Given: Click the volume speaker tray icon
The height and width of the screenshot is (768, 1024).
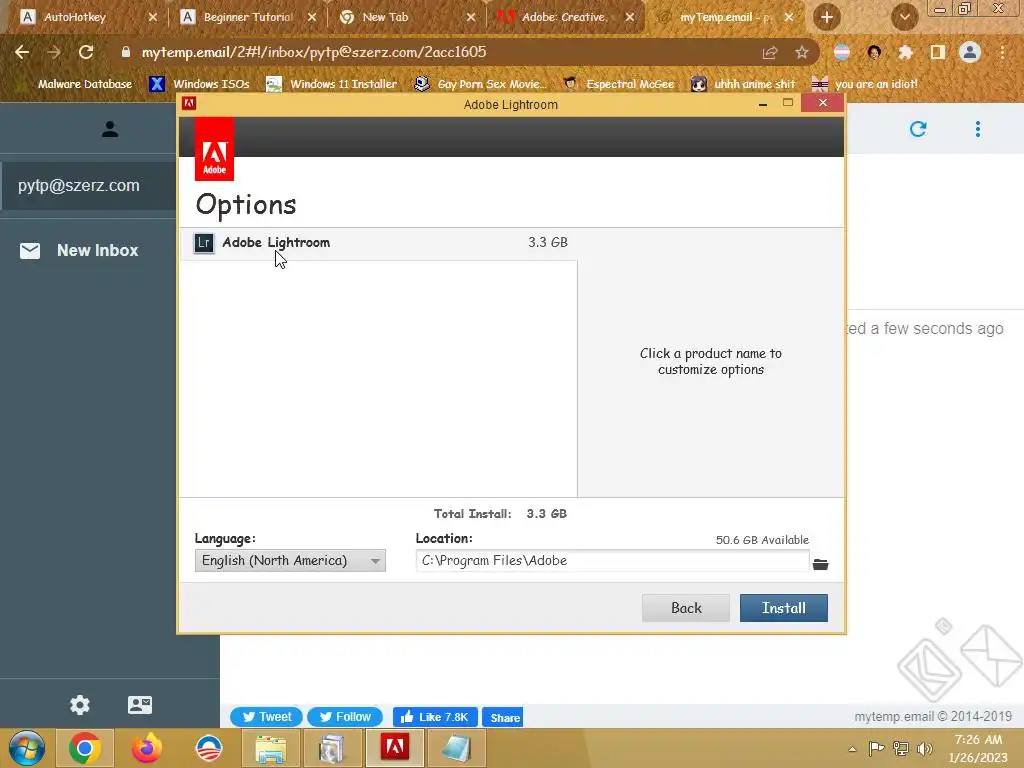Looking at the screenshot, I should point(924,749).
